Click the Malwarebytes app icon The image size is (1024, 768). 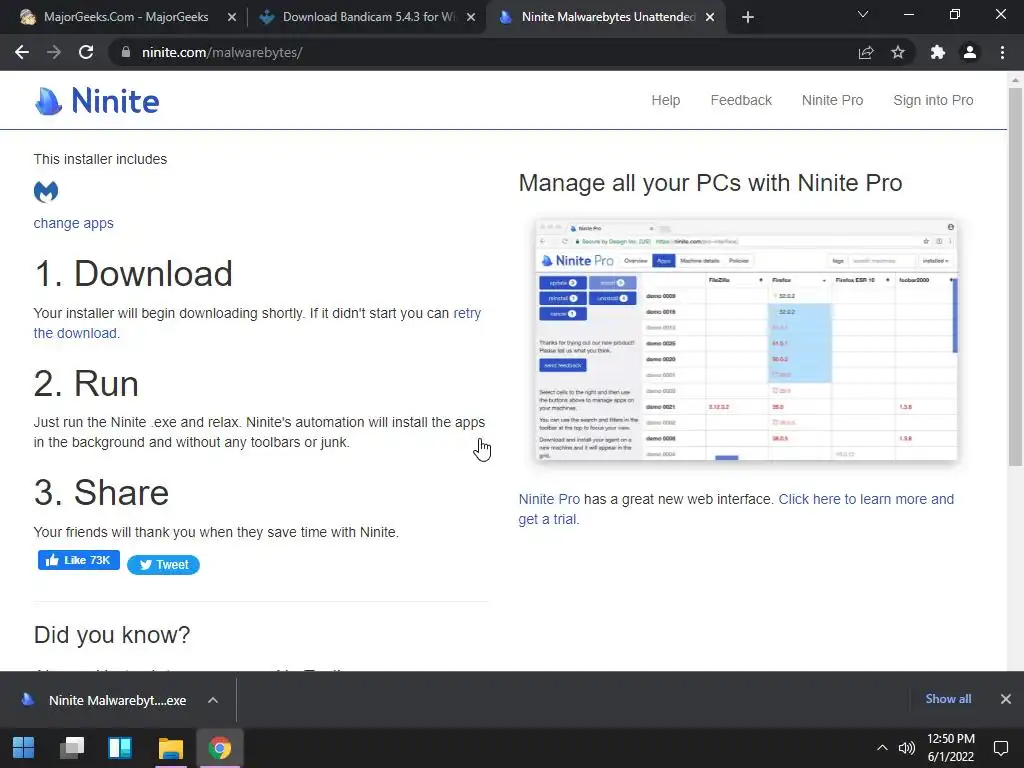(x=46, y=191)
